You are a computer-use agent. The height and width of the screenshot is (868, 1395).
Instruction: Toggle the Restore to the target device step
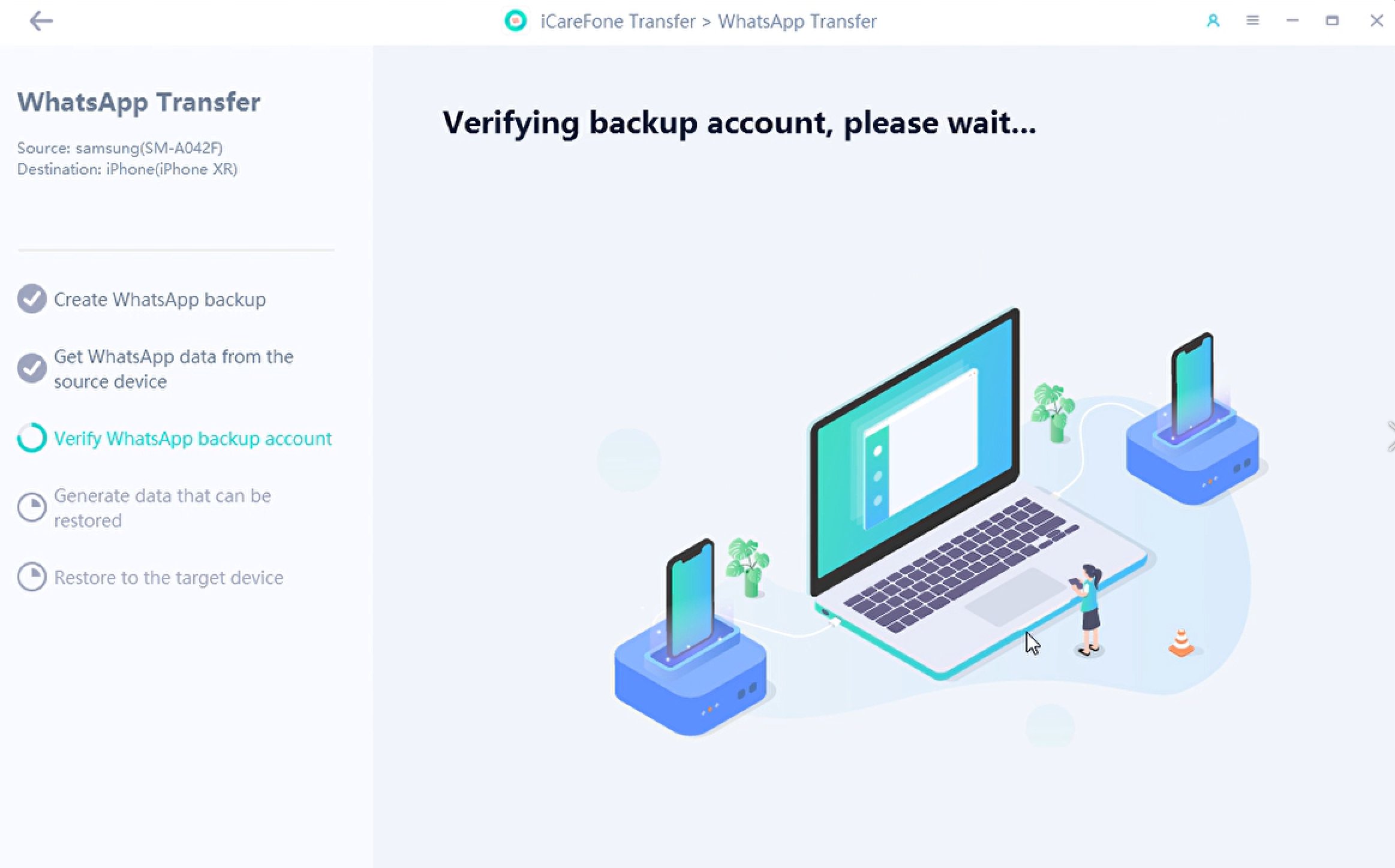168,577
